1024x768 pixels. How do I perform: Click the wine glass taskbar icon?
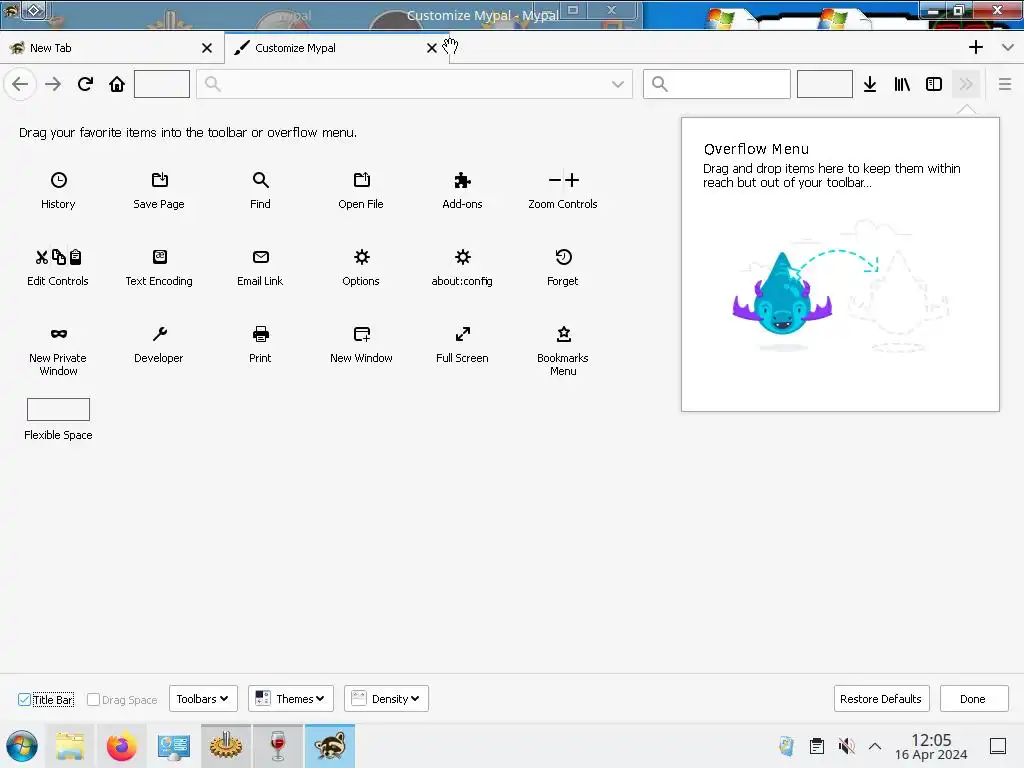pos(278,746)
